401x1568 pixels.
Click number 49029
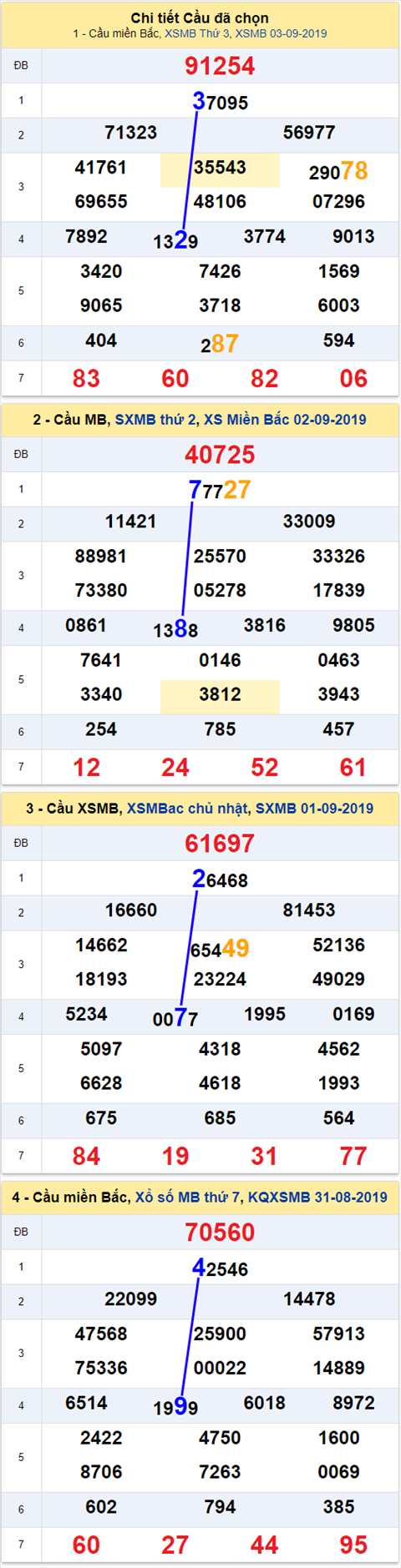[x=338, y=980]
